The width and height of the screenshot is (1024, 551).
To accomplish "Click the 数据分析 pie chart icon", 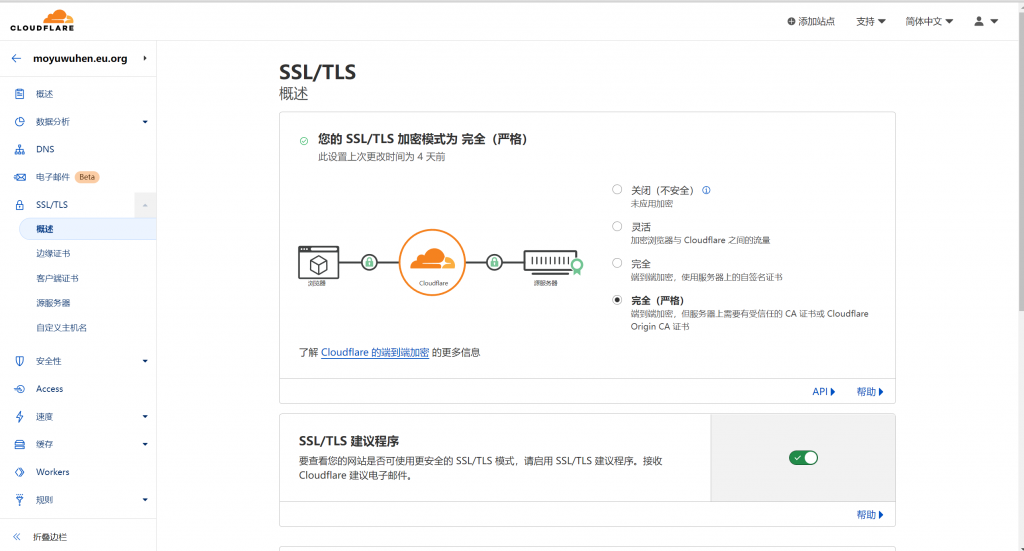I will click(x=20, y=121).
